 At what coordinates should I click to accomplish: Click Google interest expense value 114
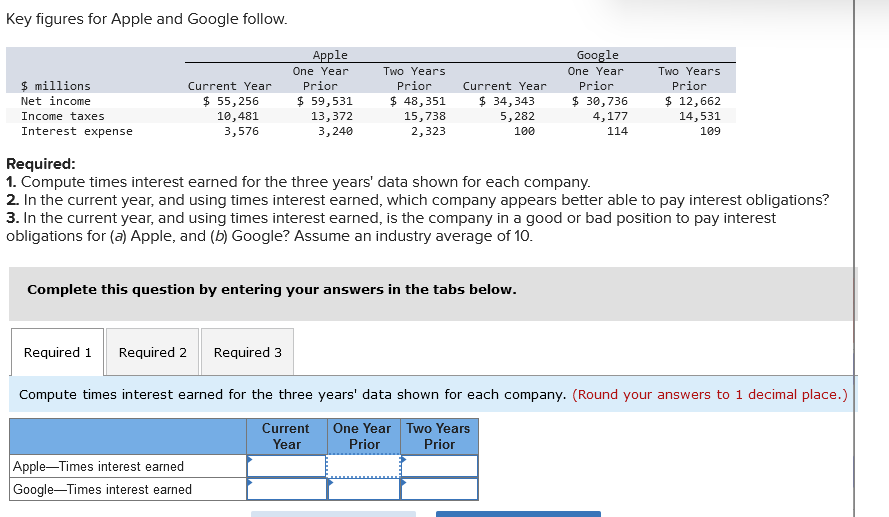coord(617,131)
